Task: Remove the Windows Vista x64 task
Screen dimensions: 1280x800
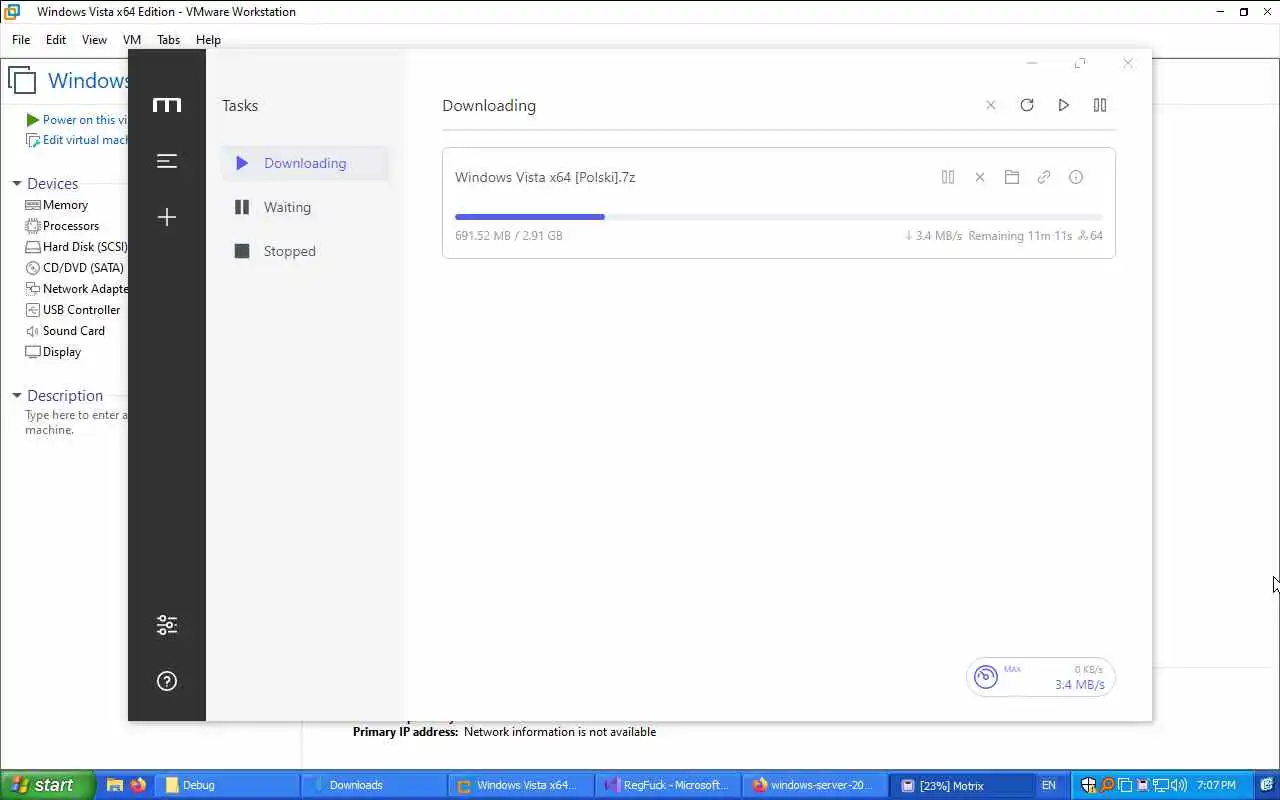Action: (x=980, y=177)
